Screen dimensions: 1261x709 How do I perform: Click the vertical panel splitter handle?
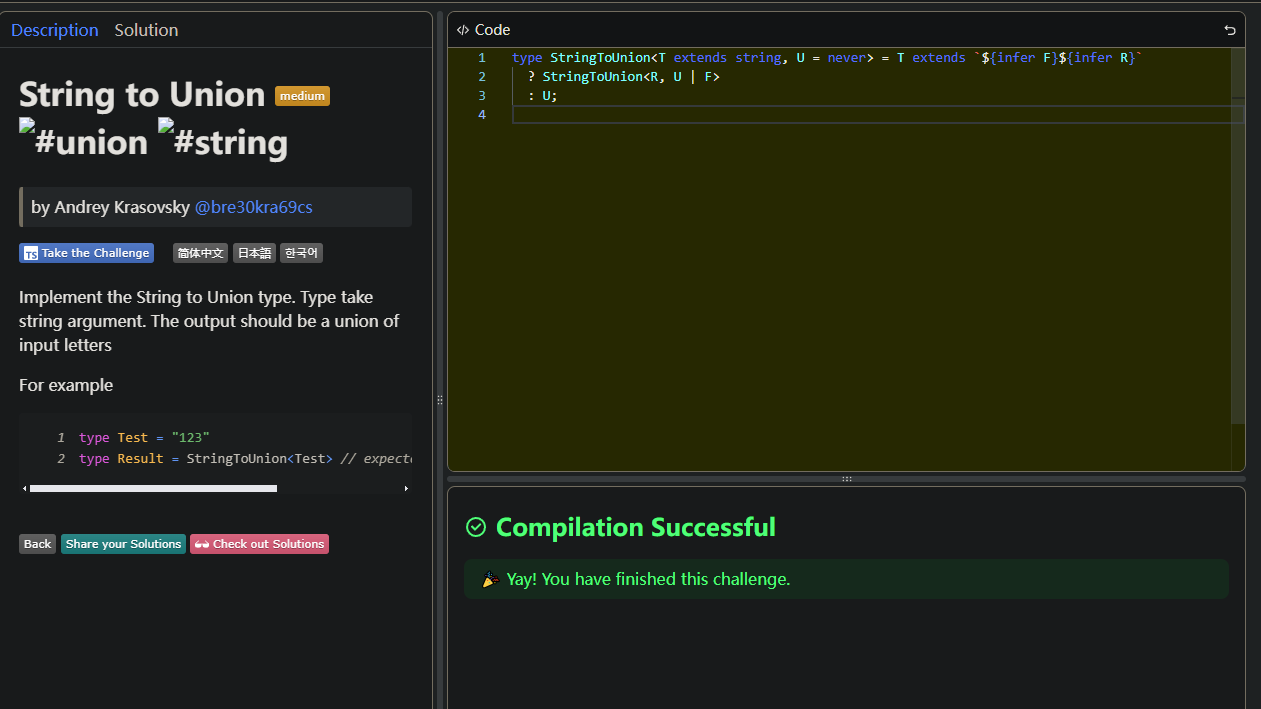tap(440, 399)
